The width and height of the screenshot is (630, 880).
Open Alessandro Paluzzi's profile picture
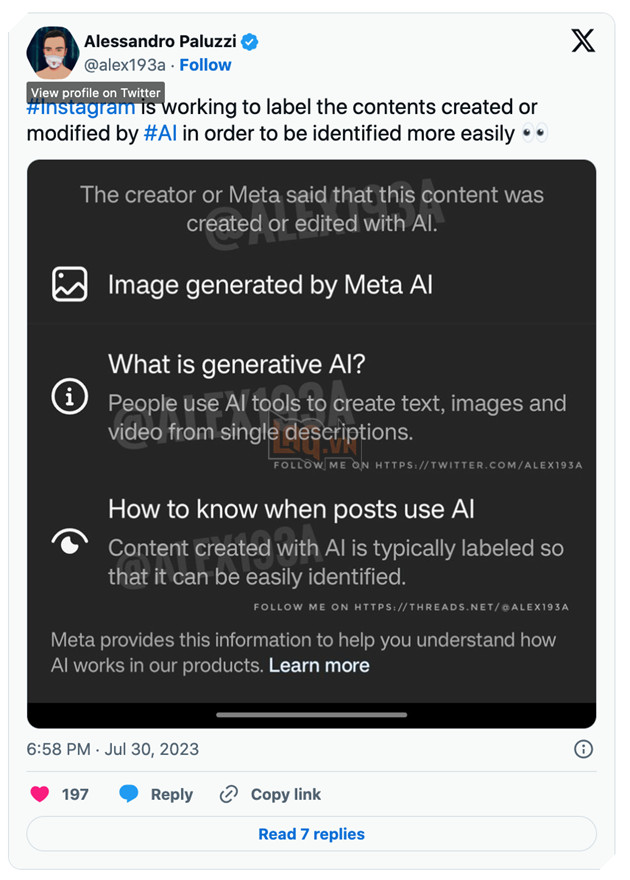click(52, 52)
